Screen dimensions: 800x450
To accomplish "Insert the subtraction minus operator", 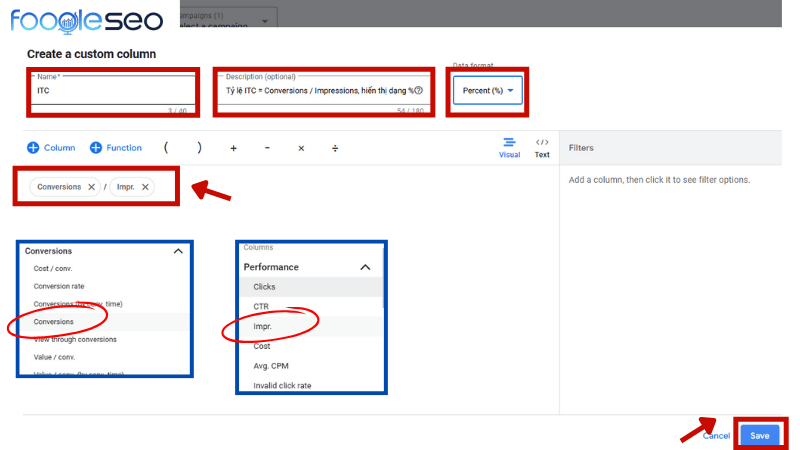I will point(267,148).
